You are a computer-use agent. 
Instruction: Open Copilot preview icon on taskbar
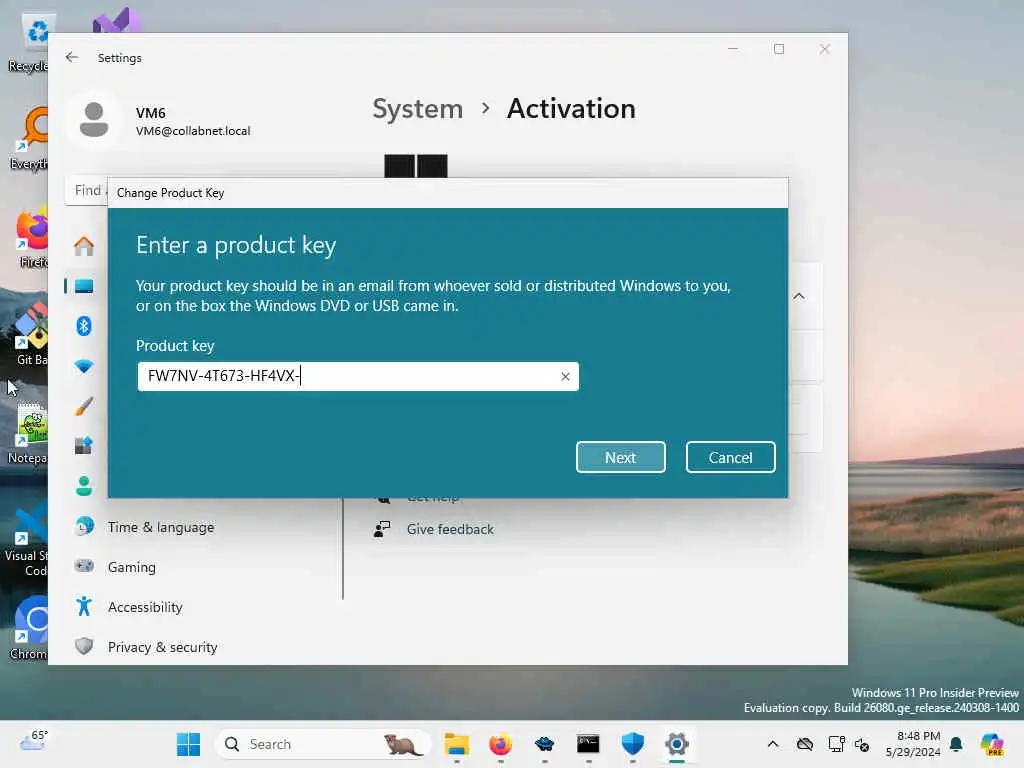click(x=992, y=744)
